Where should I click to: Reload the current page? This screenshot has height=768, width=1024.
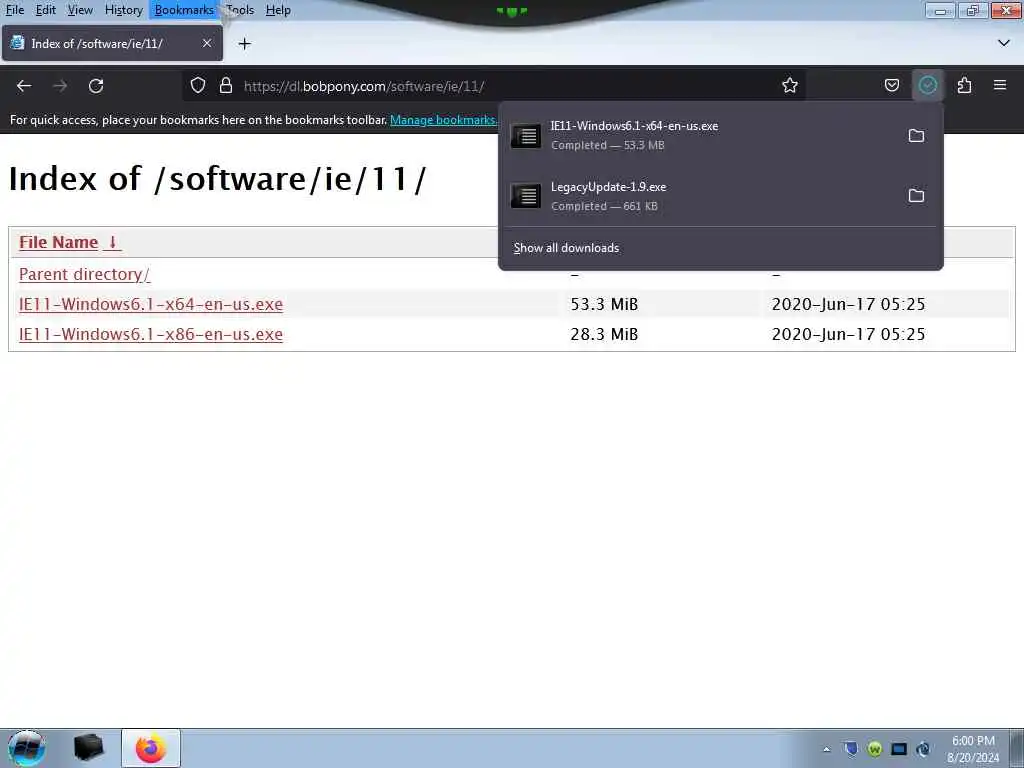(x=96, y=86)
